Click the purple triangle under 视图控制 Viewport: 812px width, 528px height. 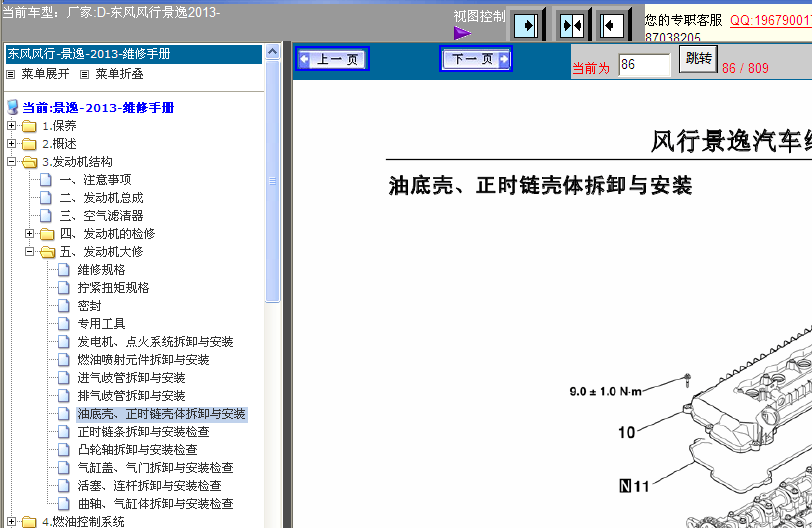(462, 33)
